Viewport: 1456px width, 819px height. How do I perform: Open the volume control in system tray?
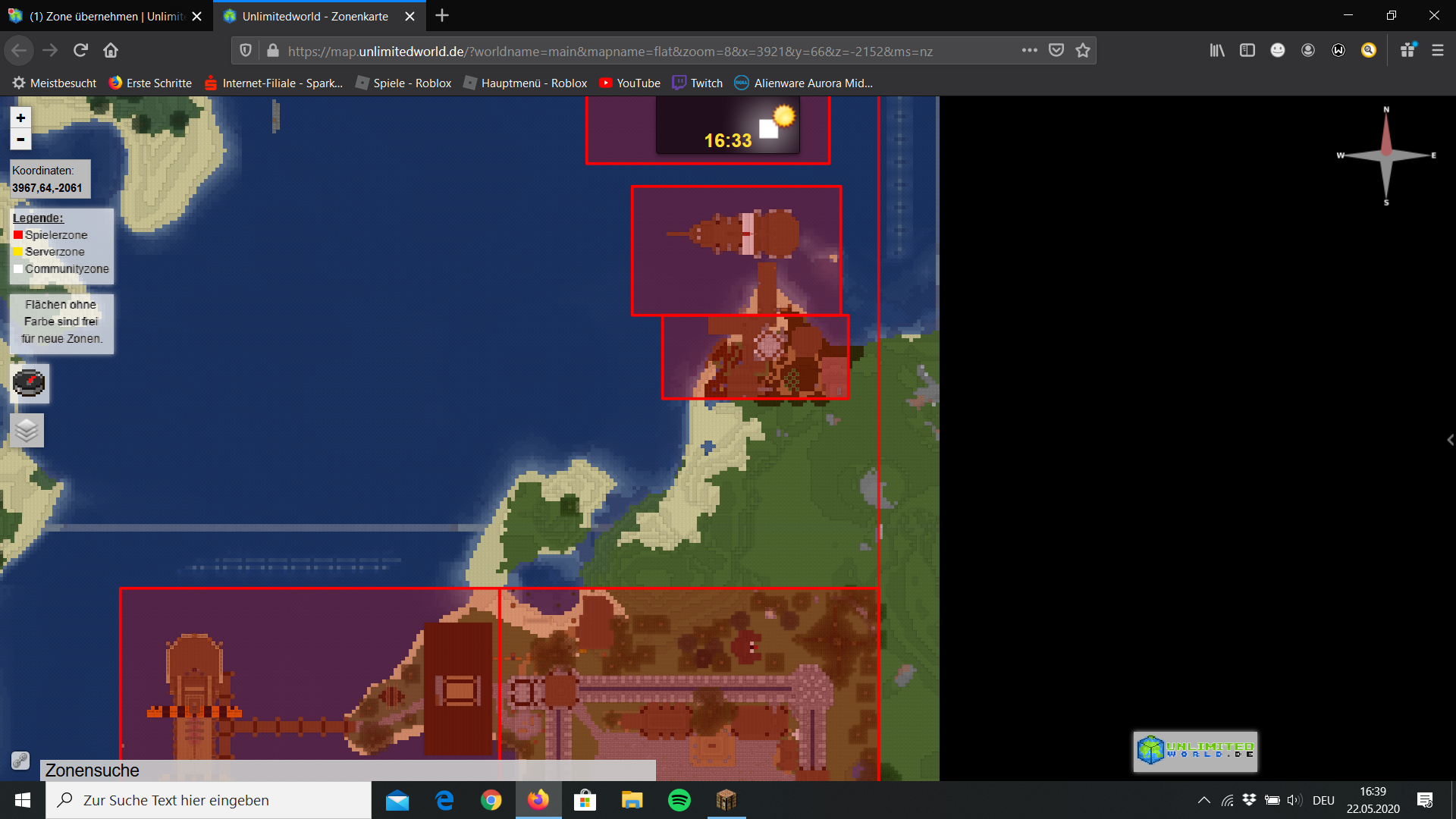[1294, 800]
